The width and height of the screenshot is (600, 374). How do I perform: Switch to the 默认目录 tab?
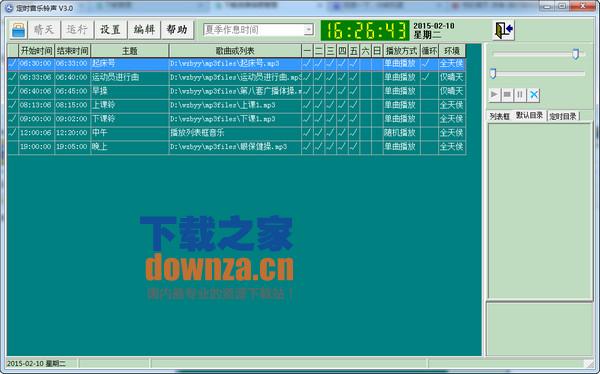tap(529, 115)
